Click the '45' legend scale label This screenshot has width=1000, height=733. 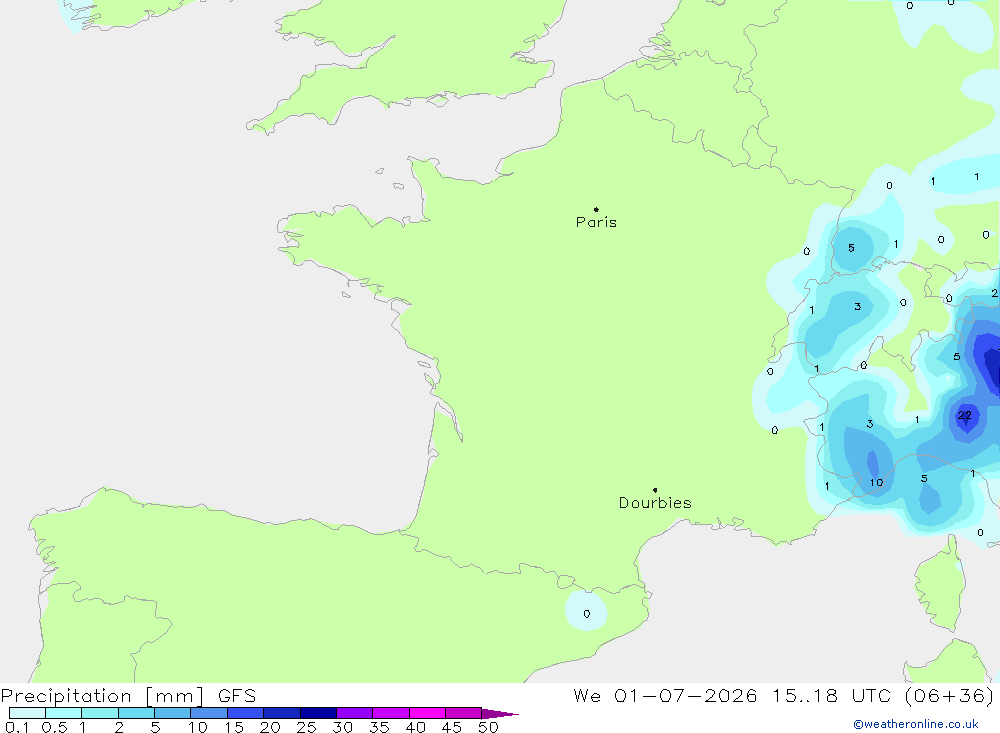(x=452, y=727)
